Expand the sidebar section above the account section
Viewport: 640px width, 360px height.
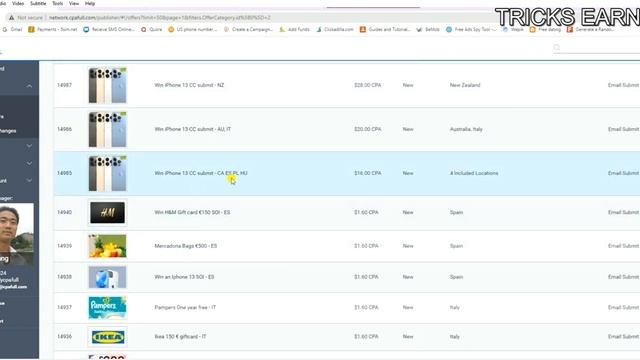point(29,163)
